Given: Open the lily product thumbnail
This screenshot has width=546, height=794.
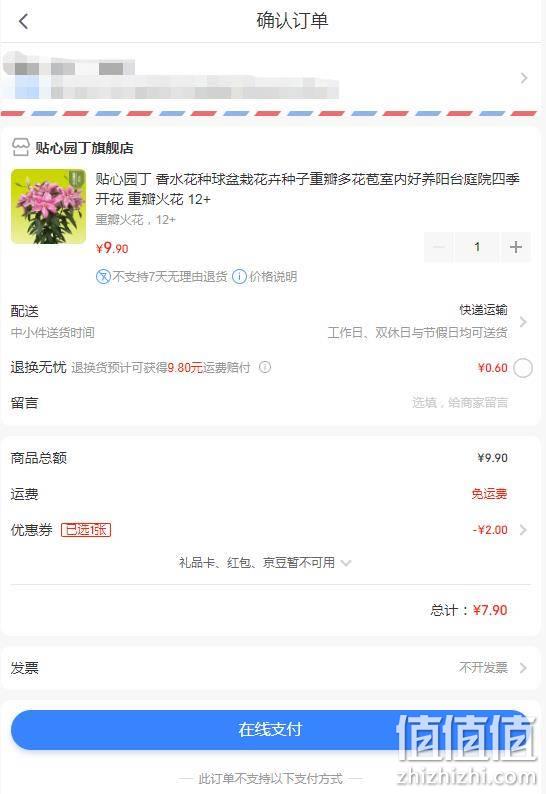Looking at the screenshot, I should point(49,206).
